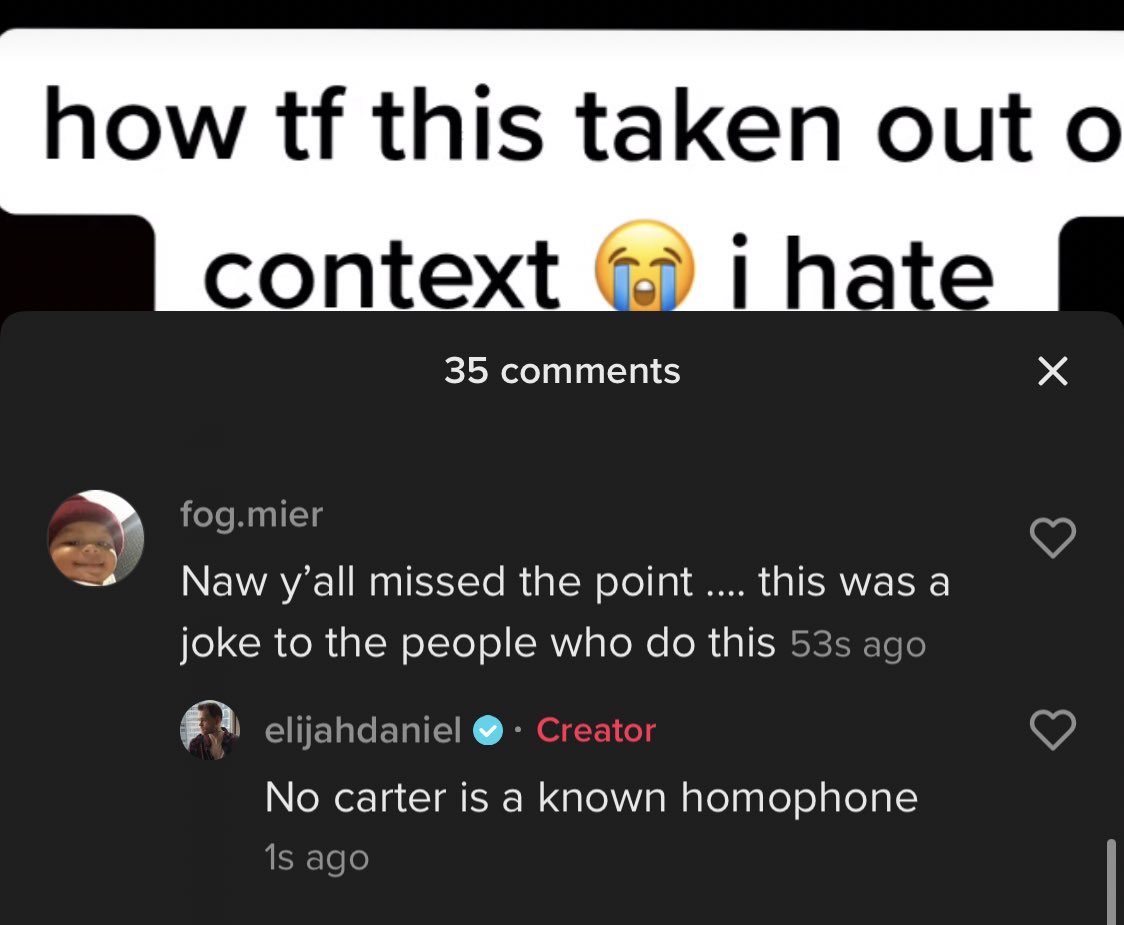Tap the 1s ago timestamp
The width and height of the screenshot is (1124, 925).
(x=316, y=858)
